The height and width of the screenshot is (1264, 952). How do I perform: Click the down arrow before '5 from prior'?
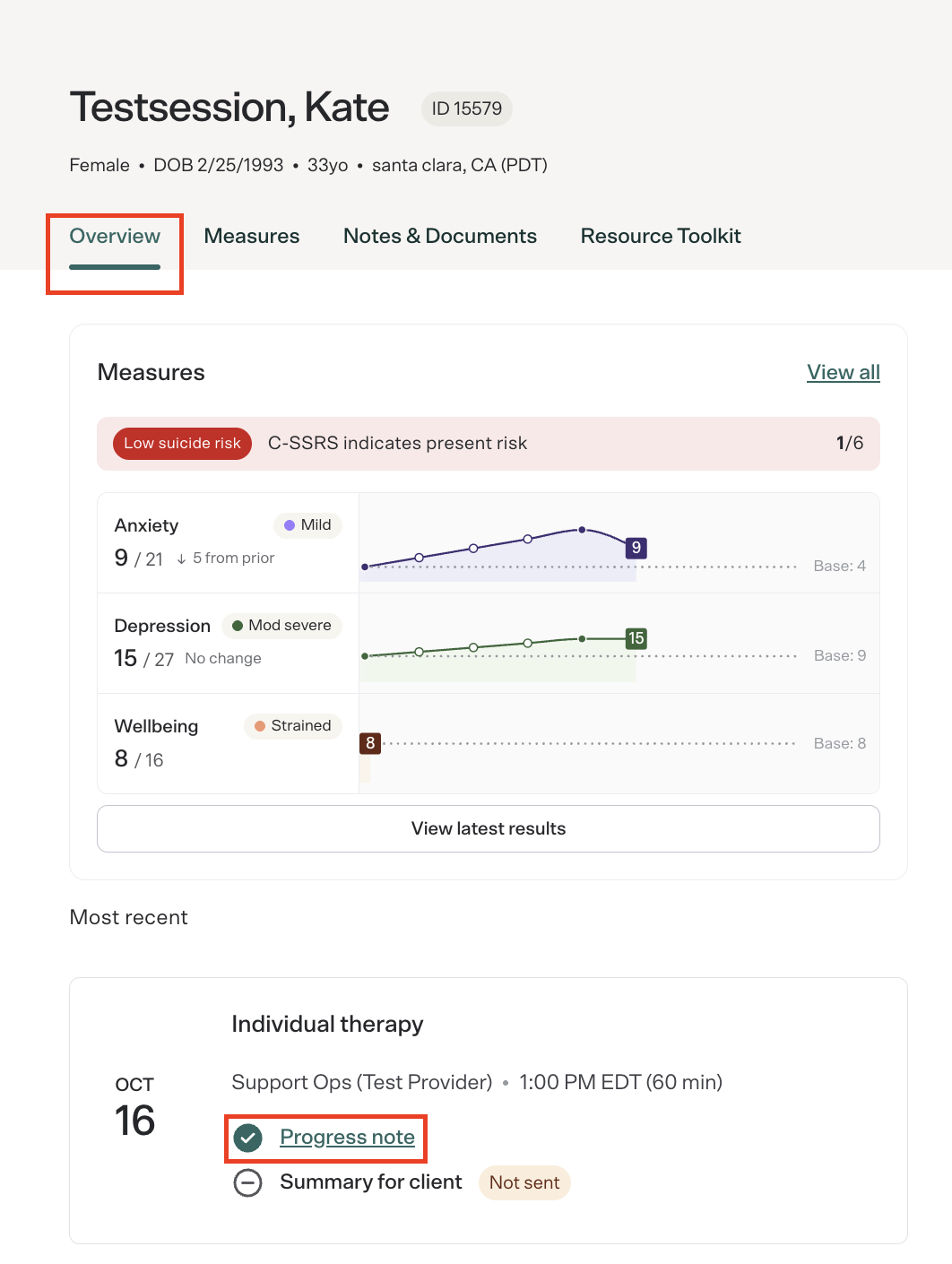click(181, 558)
